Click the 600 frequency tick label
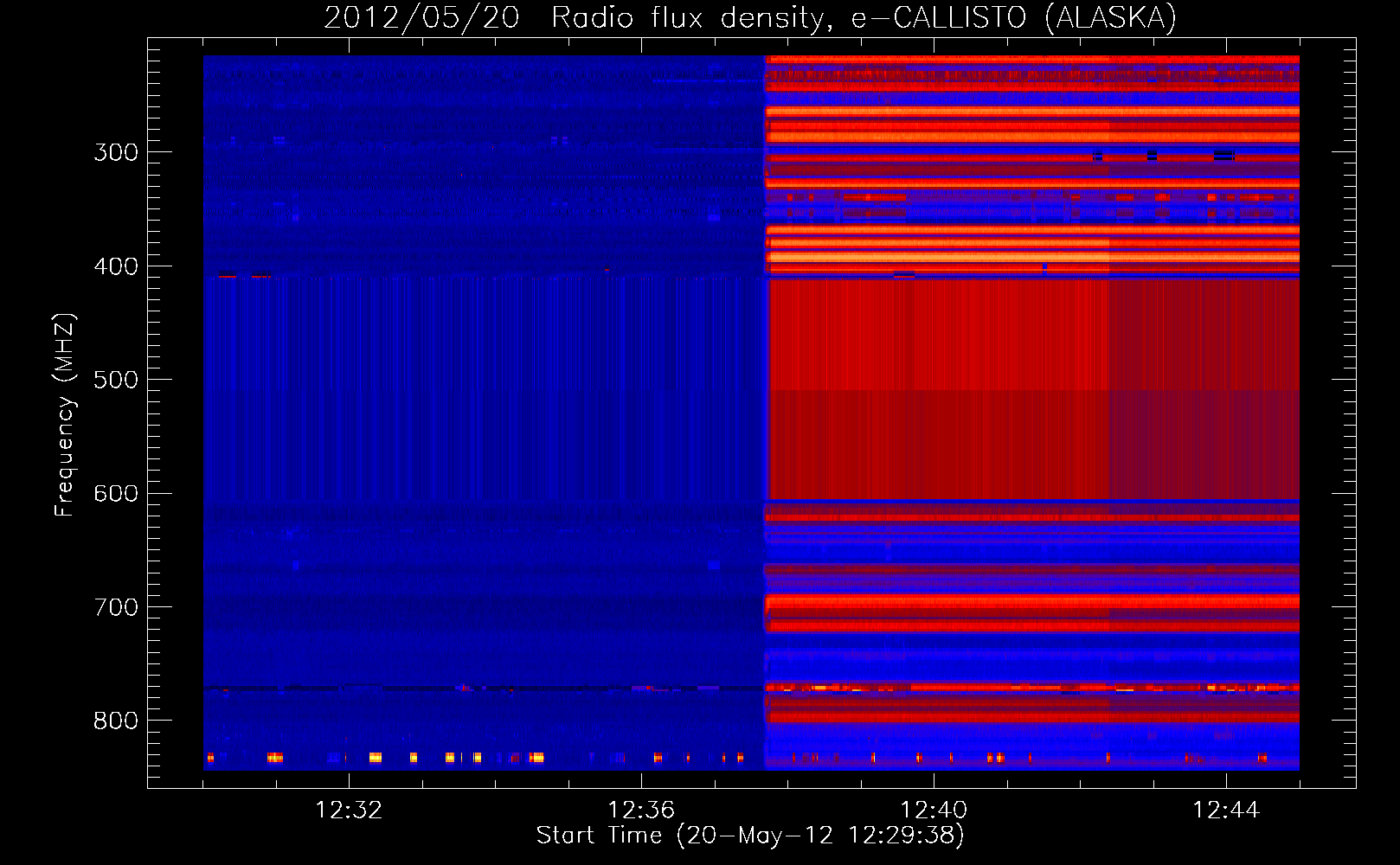Viewport: 1400px width, 865px height. tap(116, 494)
